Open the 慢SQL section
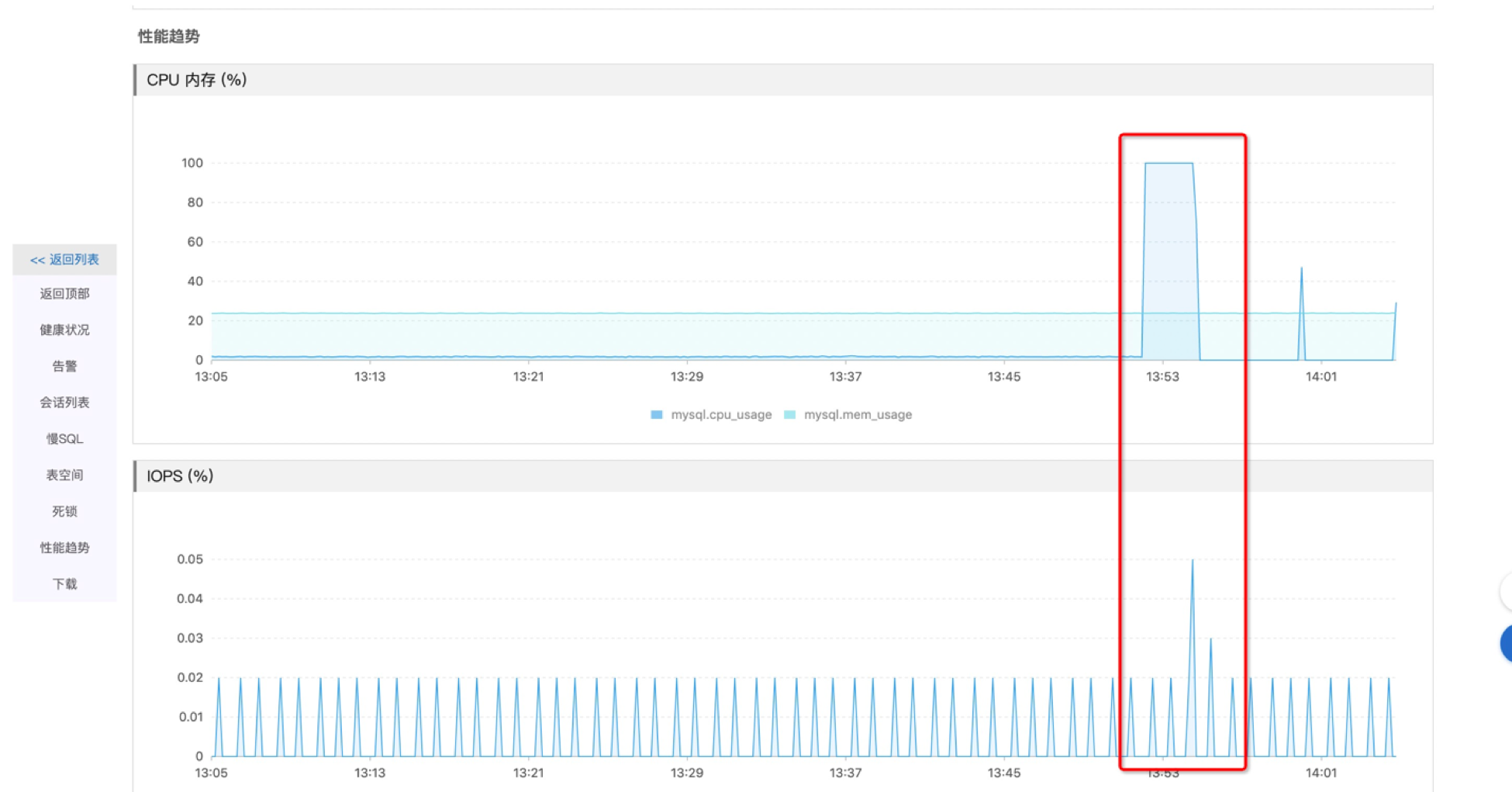1512x792 pixels. [64, 439]
